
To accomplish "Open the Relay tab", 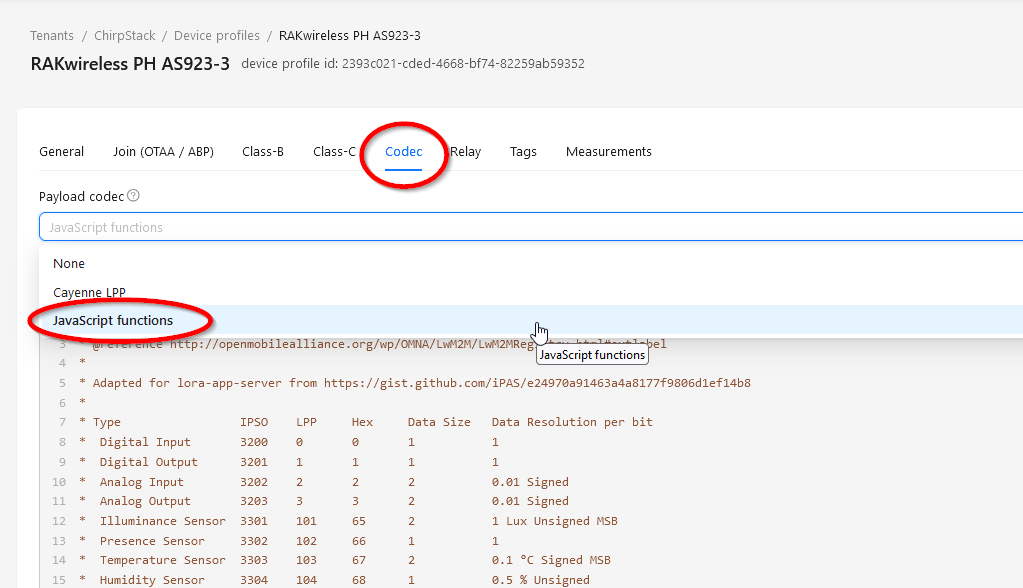I will pyautogui.click(x=465, y=151).
